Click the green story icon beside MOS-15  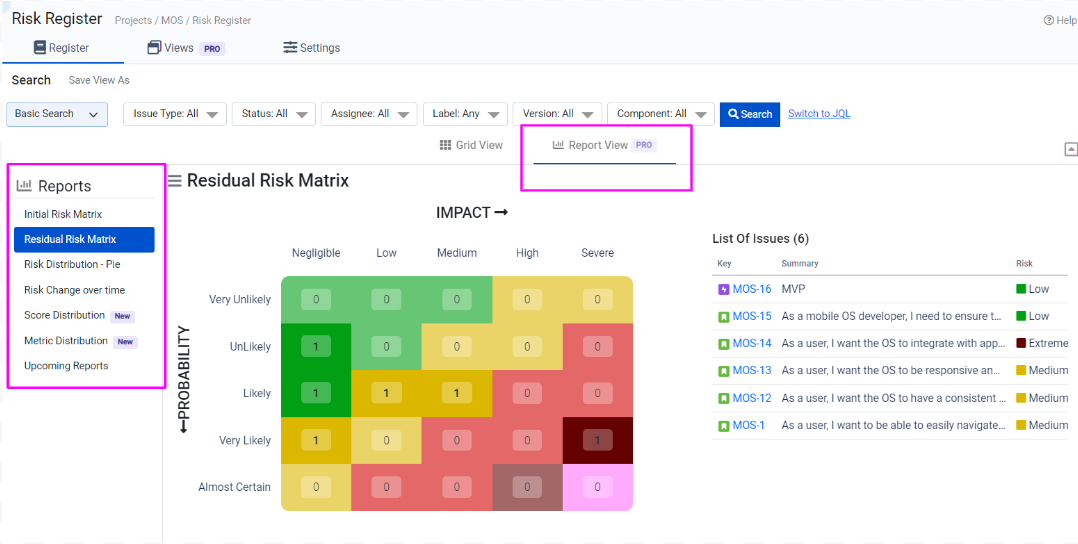click(x=724, y=316)
